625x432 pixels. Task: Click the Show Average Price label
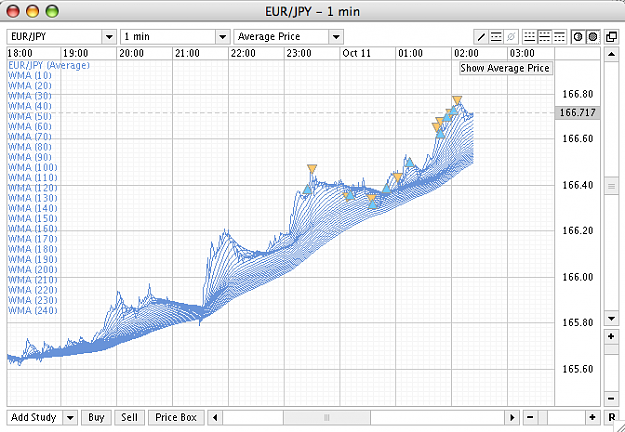(x=505, y=68)
